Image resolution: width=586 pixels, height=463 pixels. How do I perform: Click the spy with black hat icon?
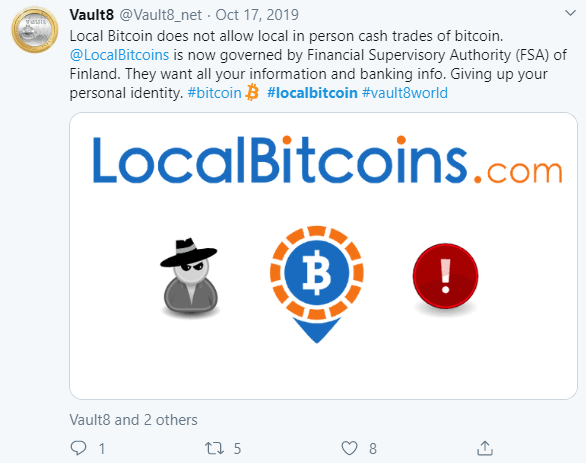189,276
